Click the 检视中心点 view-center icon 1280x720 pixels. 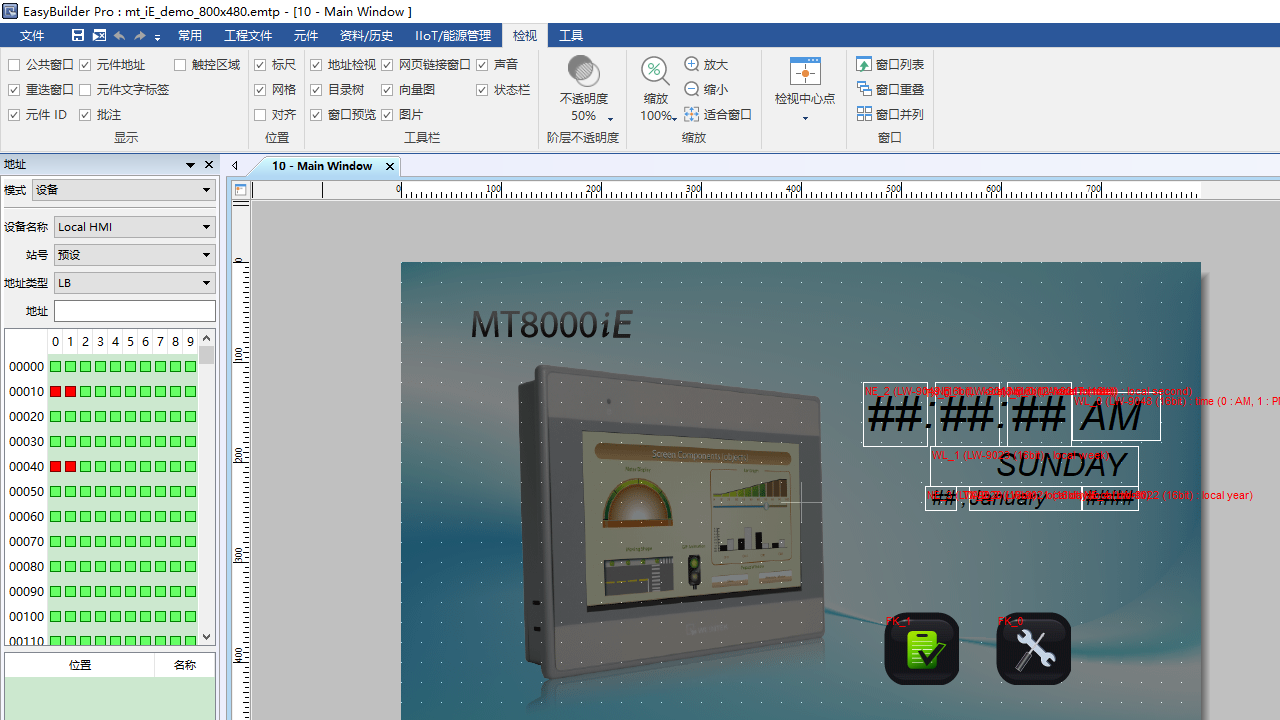(805, 80)
